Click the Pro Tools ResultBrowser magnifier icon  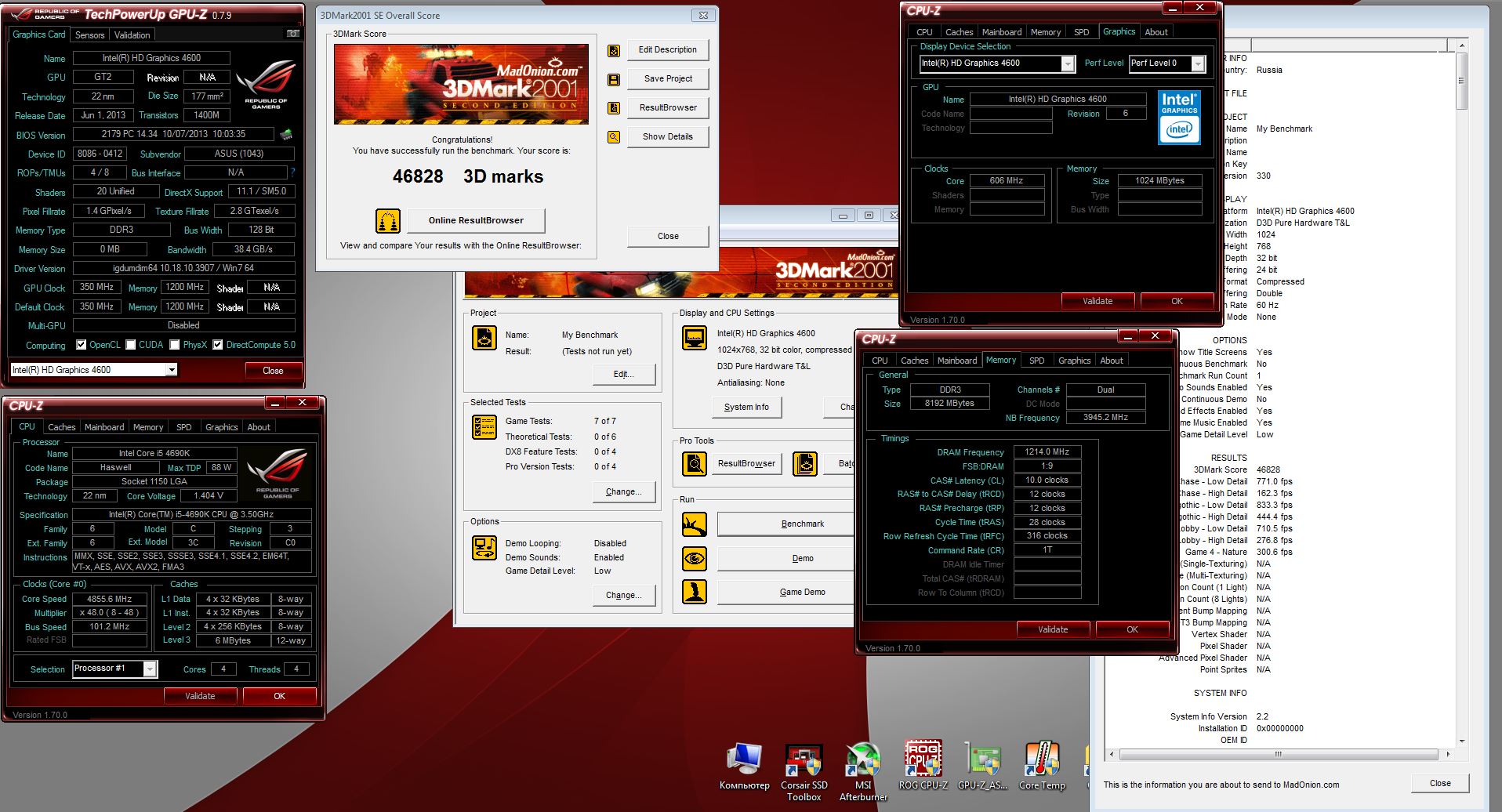694,464
